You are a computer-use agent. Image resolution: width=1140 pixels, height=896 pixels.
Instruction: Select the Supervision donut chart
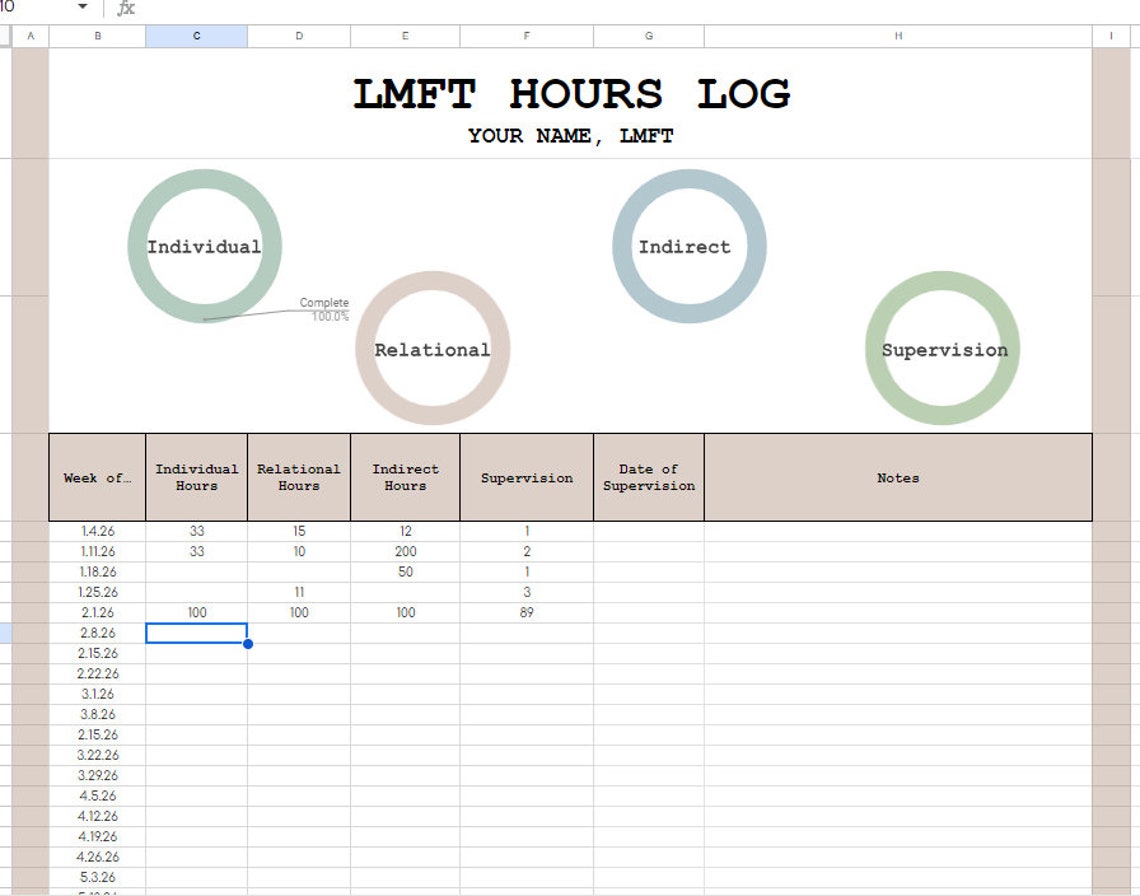pyautogui.click(x=943, y=349)
